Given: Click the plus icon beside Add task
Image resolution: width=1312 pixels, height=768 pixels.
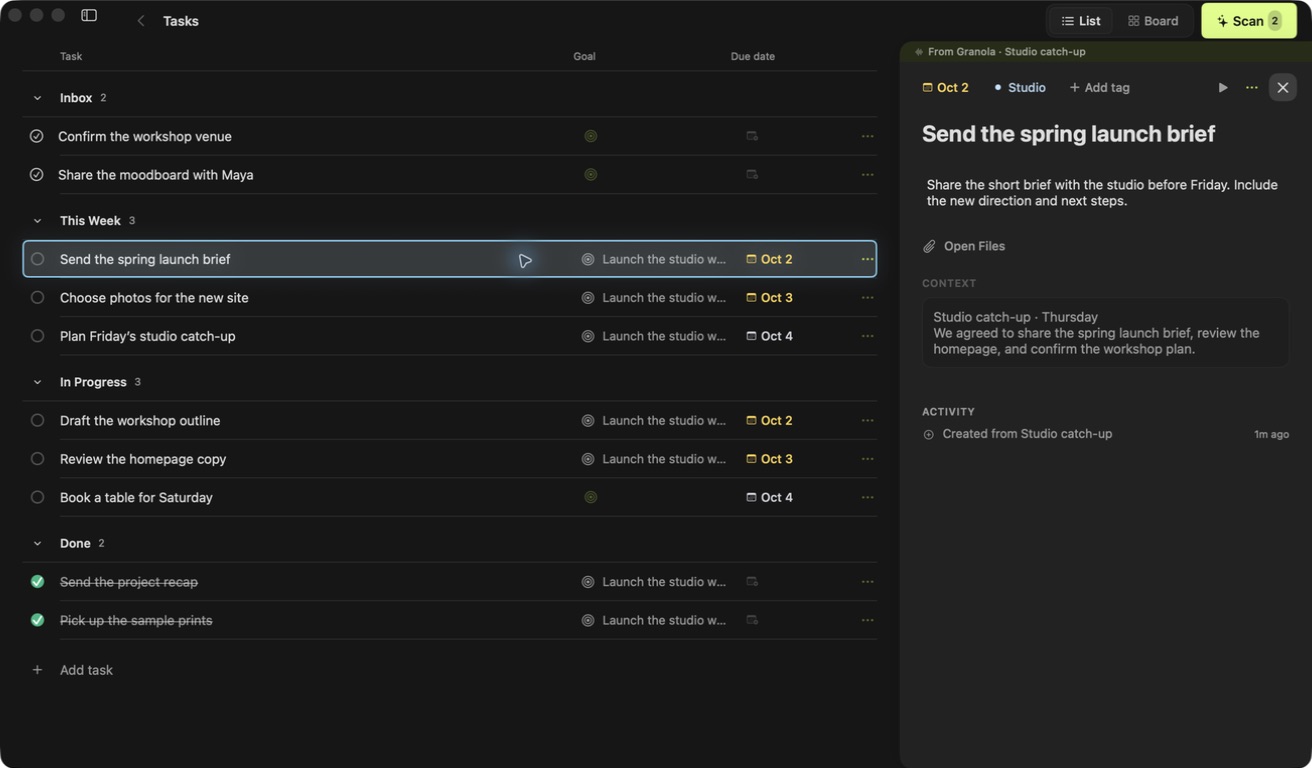Looking at the screenshot, I should 37,670.
